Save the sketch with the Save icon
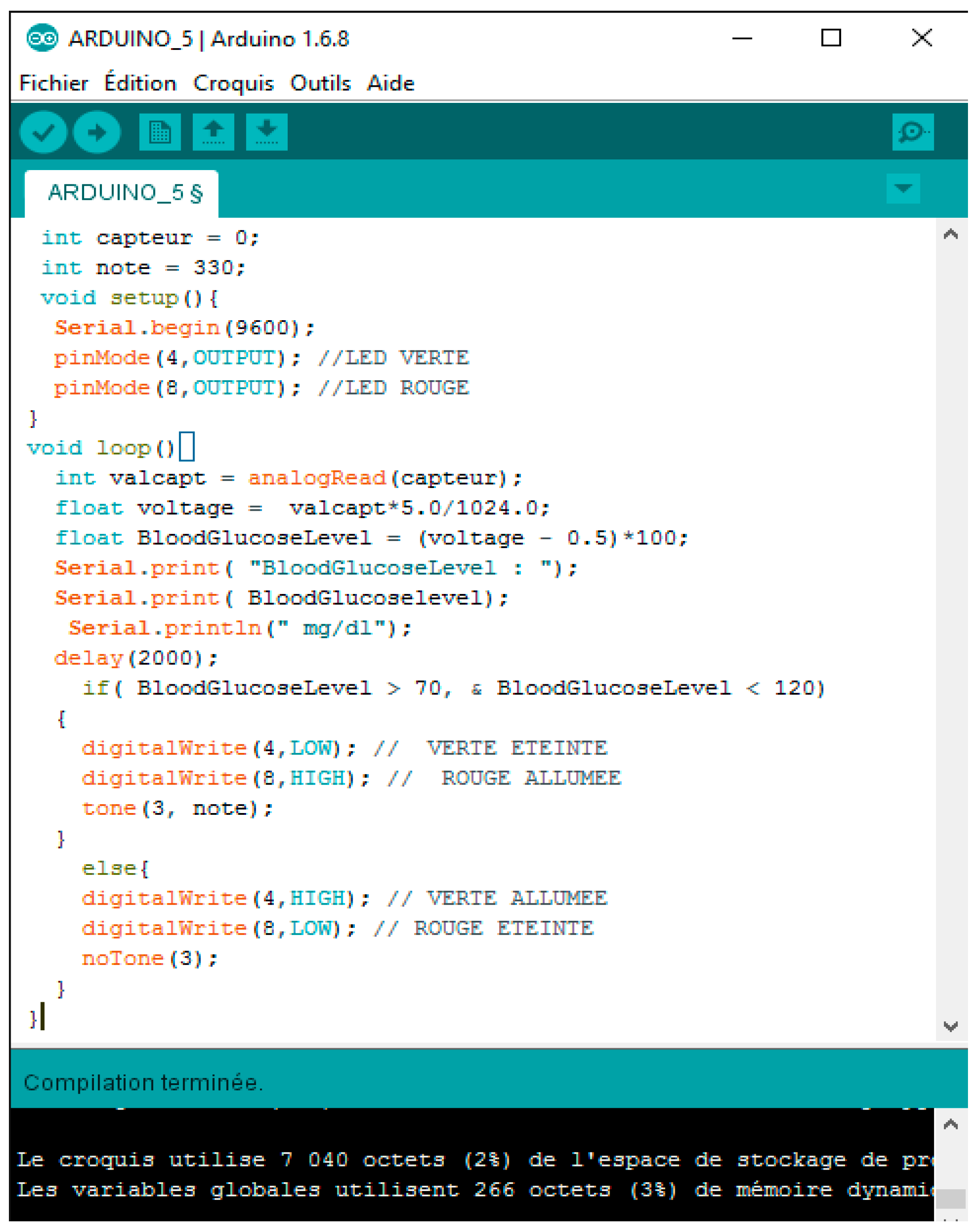Viewport: 980px width, 1228px height. (267, 132)
